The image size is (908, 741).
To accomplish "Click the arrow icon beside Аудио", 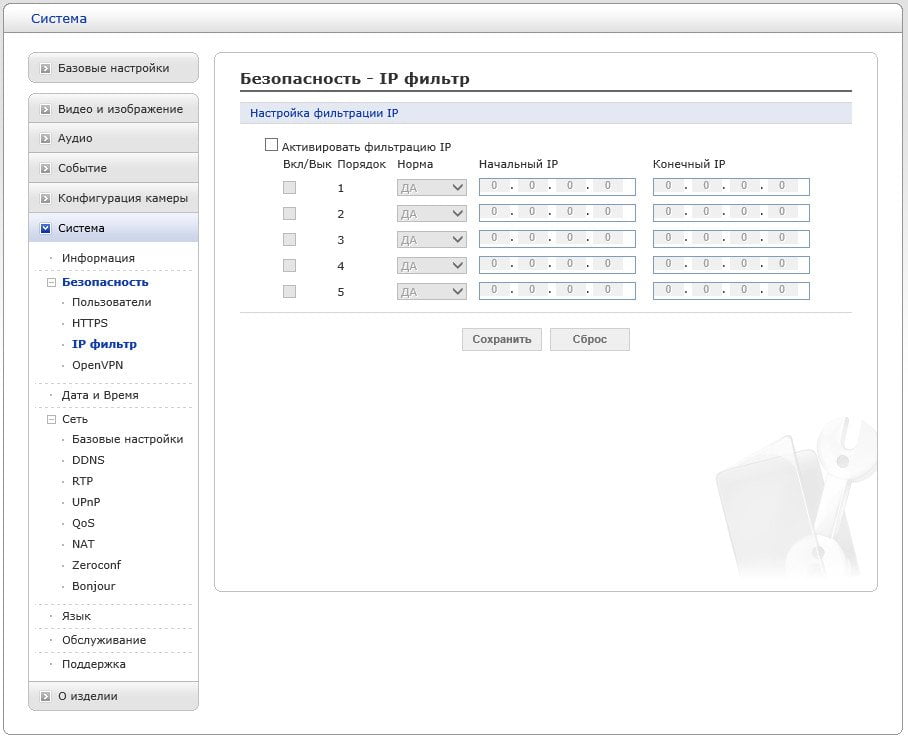I will [45, 138].
